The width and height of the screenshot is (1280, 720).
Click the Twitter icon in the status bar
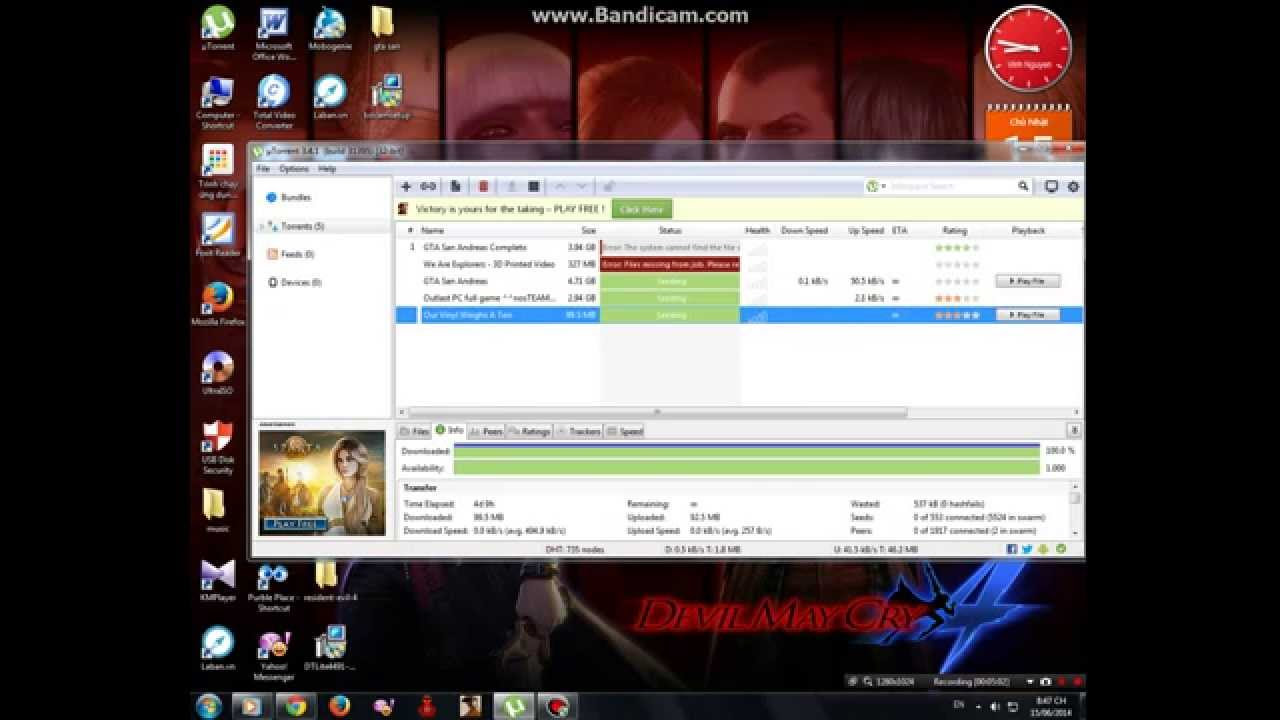[1027, 549]
